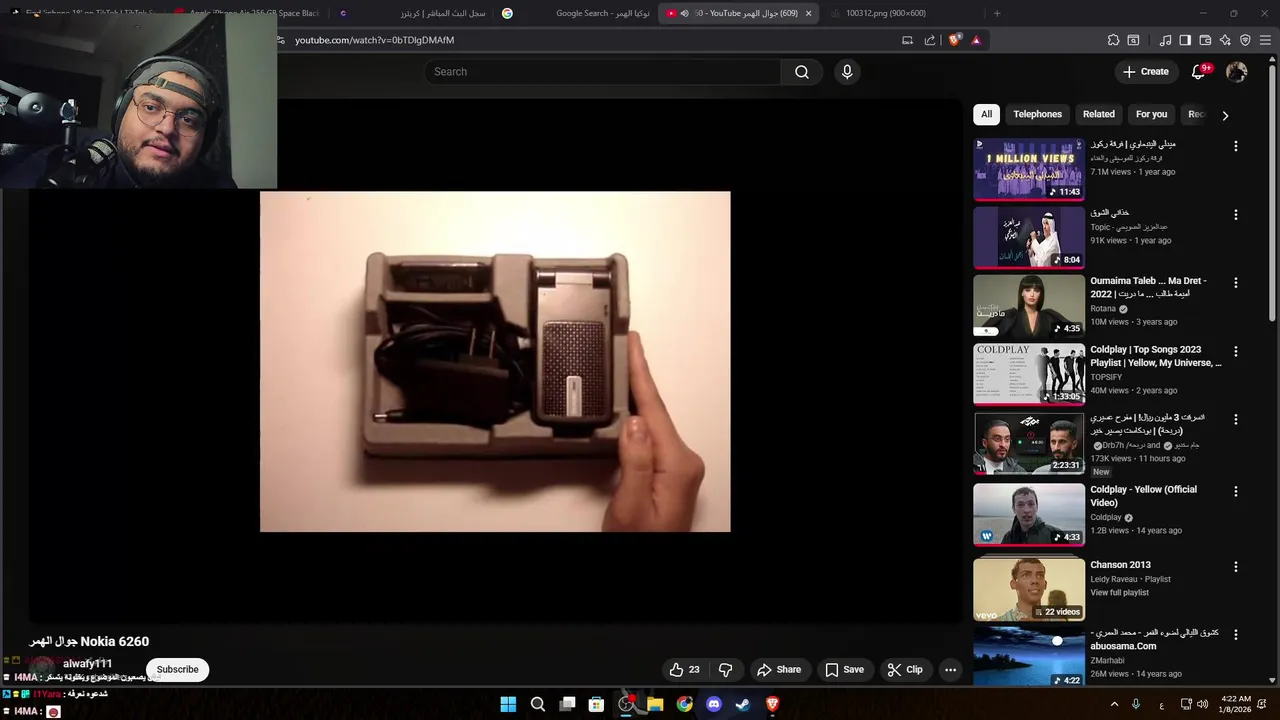Open the browser extensions puzzle icon

point(1113,40)
